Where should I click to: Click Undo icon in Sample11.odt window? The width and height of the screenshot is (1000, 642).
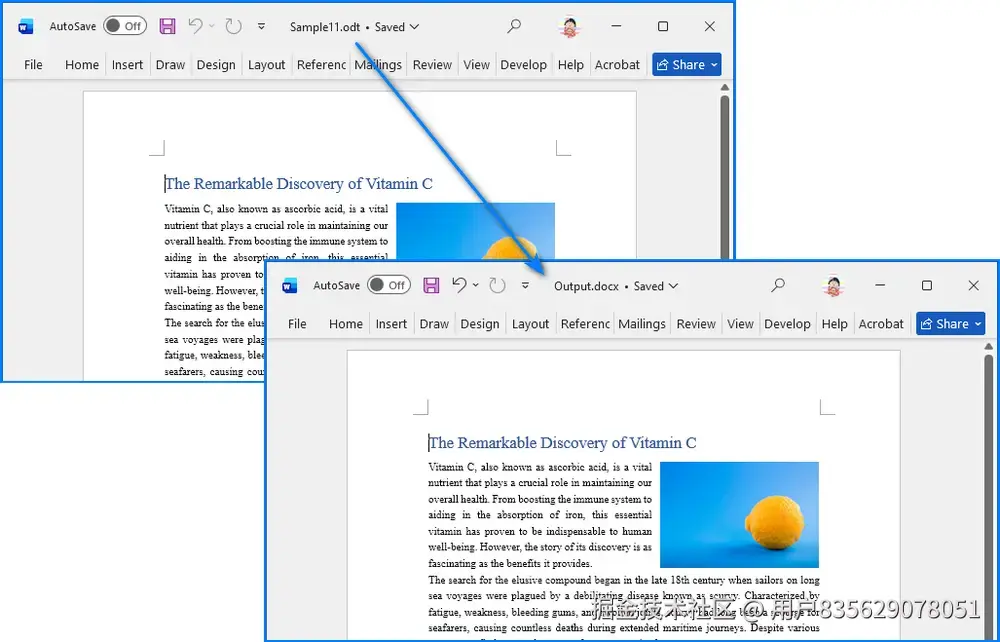[x=195, y=26]
